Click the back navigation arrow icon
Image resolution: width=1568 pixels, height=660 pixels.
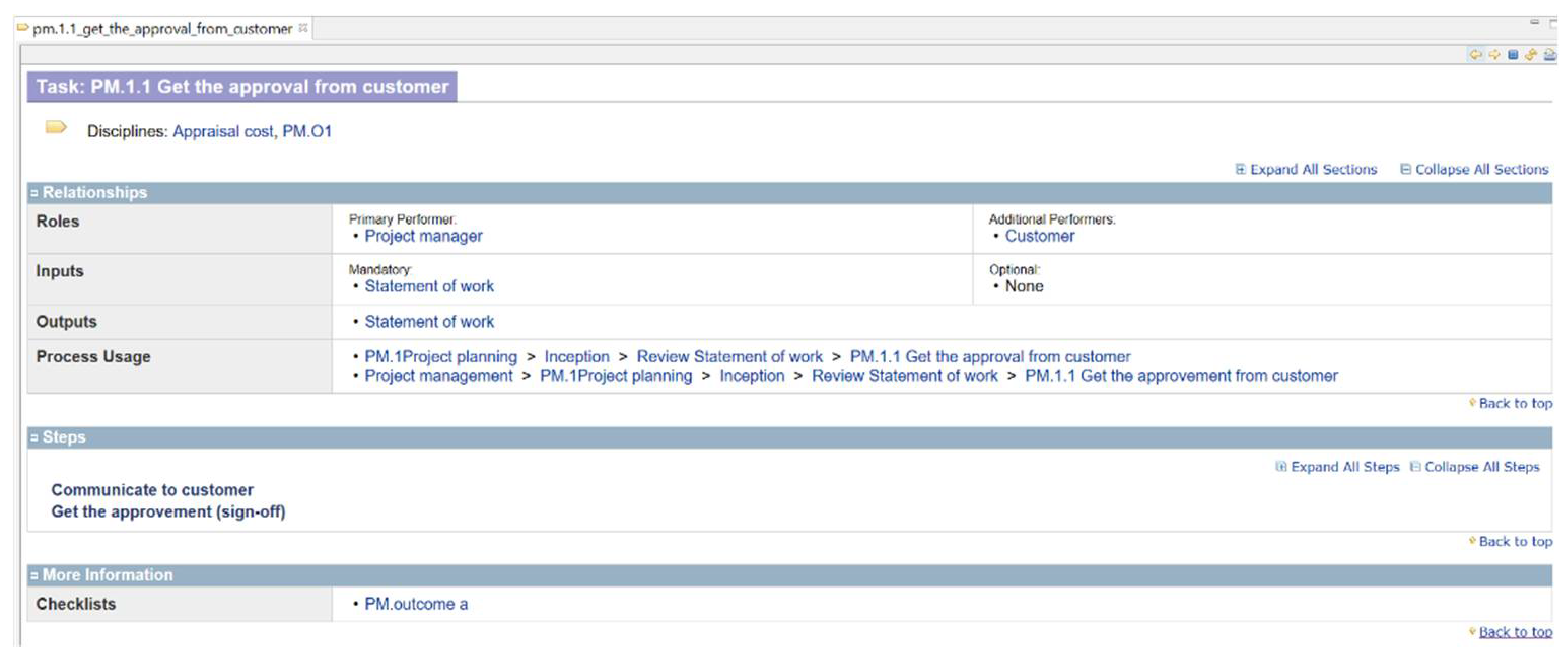[1476, 55]
